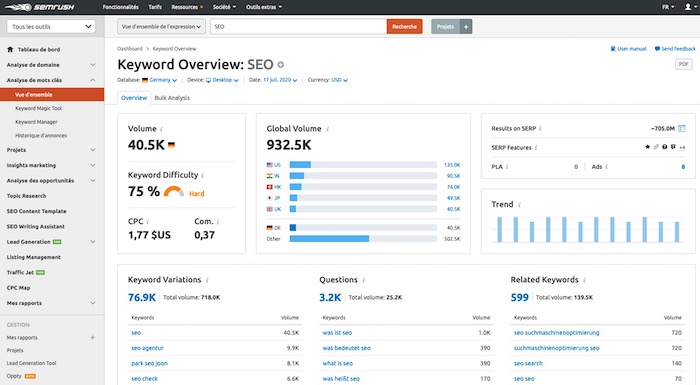This screenshot has height=385, width=700.
Task: Open the Dashboard breadcrumb link
Action: click(129, 49)
